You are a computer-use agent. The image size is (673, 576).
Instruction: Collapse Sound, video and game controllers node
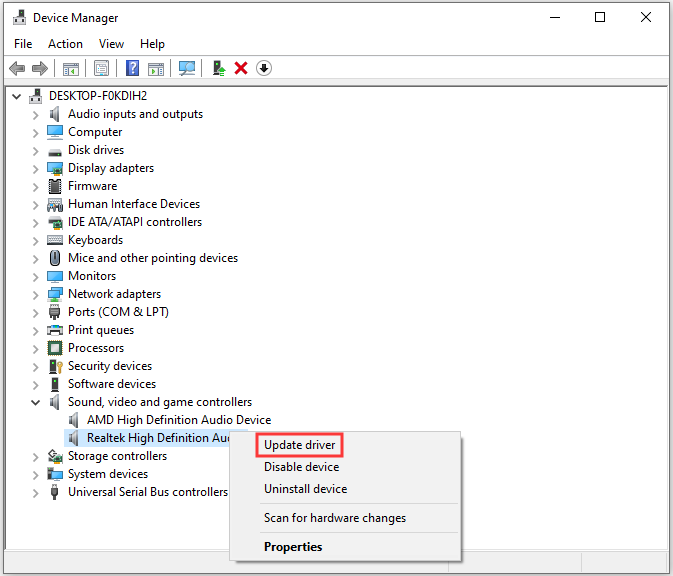tap(36, 403)
